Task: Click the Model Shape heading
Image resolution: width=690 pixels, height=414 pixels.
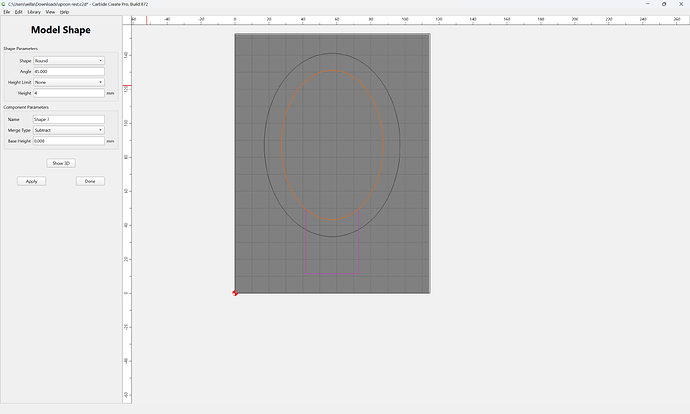Action: click(x=61, y=30)
